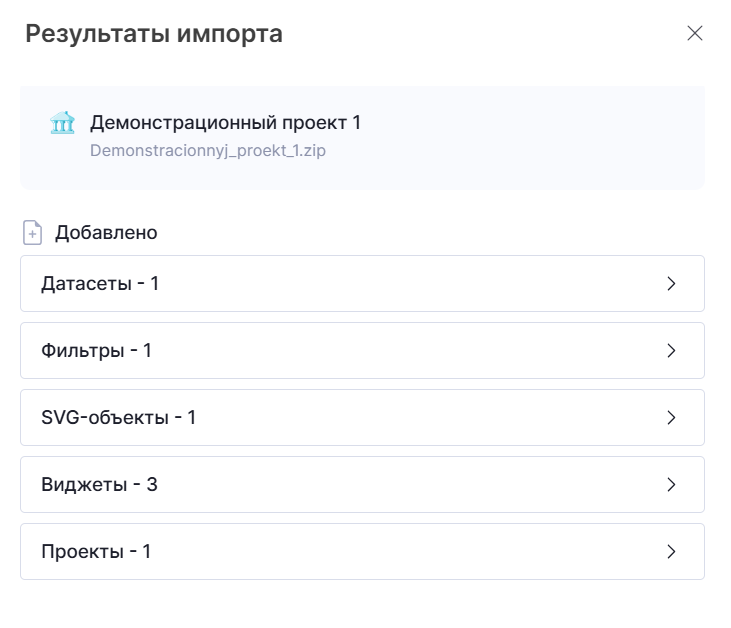This screenshot has width=731, height=628.
Task: Expand the Виджеты row chevron
Action: tap(671, 485)
